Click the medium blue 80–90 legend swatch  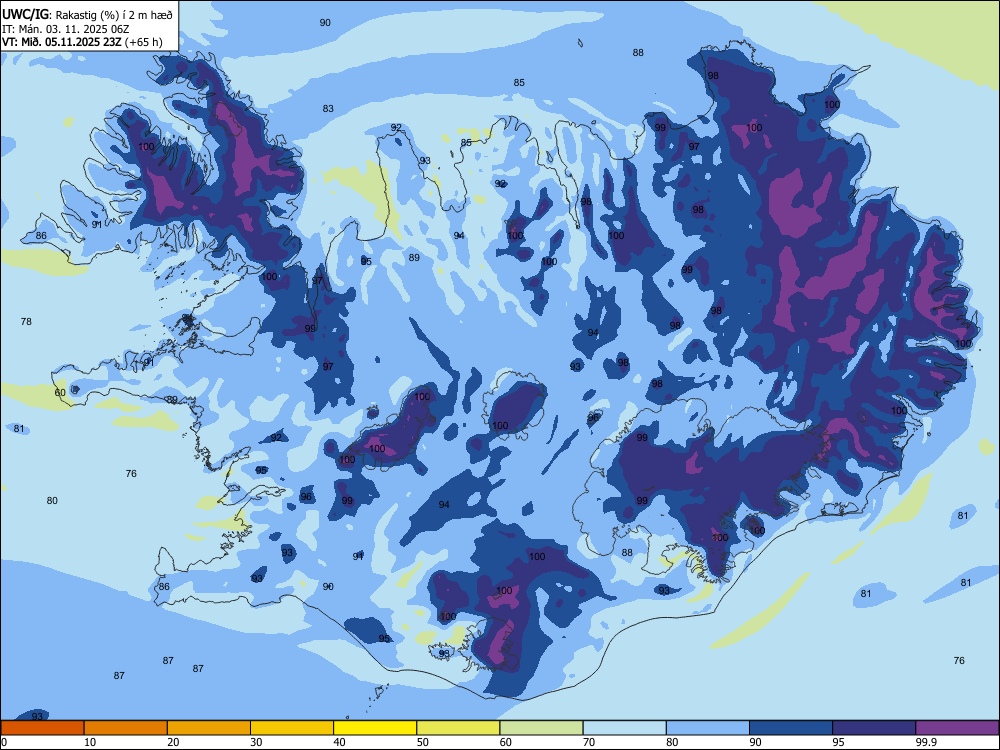(x=708, y=728)
